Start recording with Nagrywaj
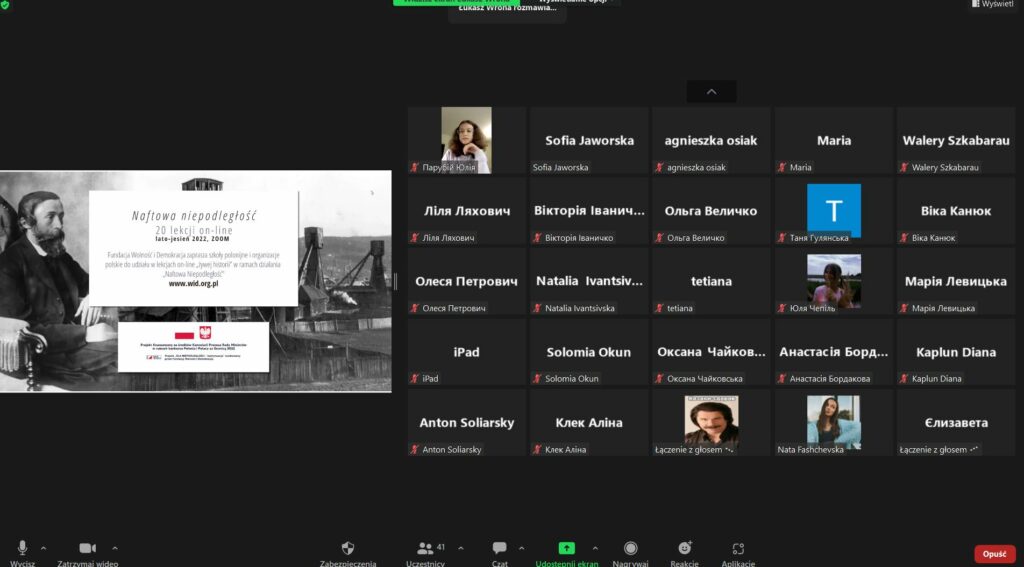Screen dimensions: 1024x567 click(x=630, y=549)
